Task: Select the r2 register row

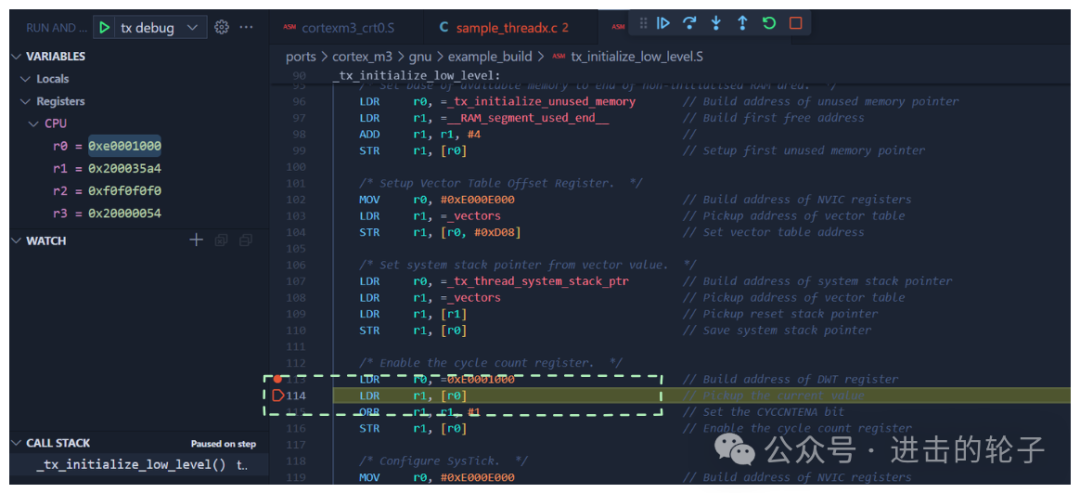Action: [139, 191]
